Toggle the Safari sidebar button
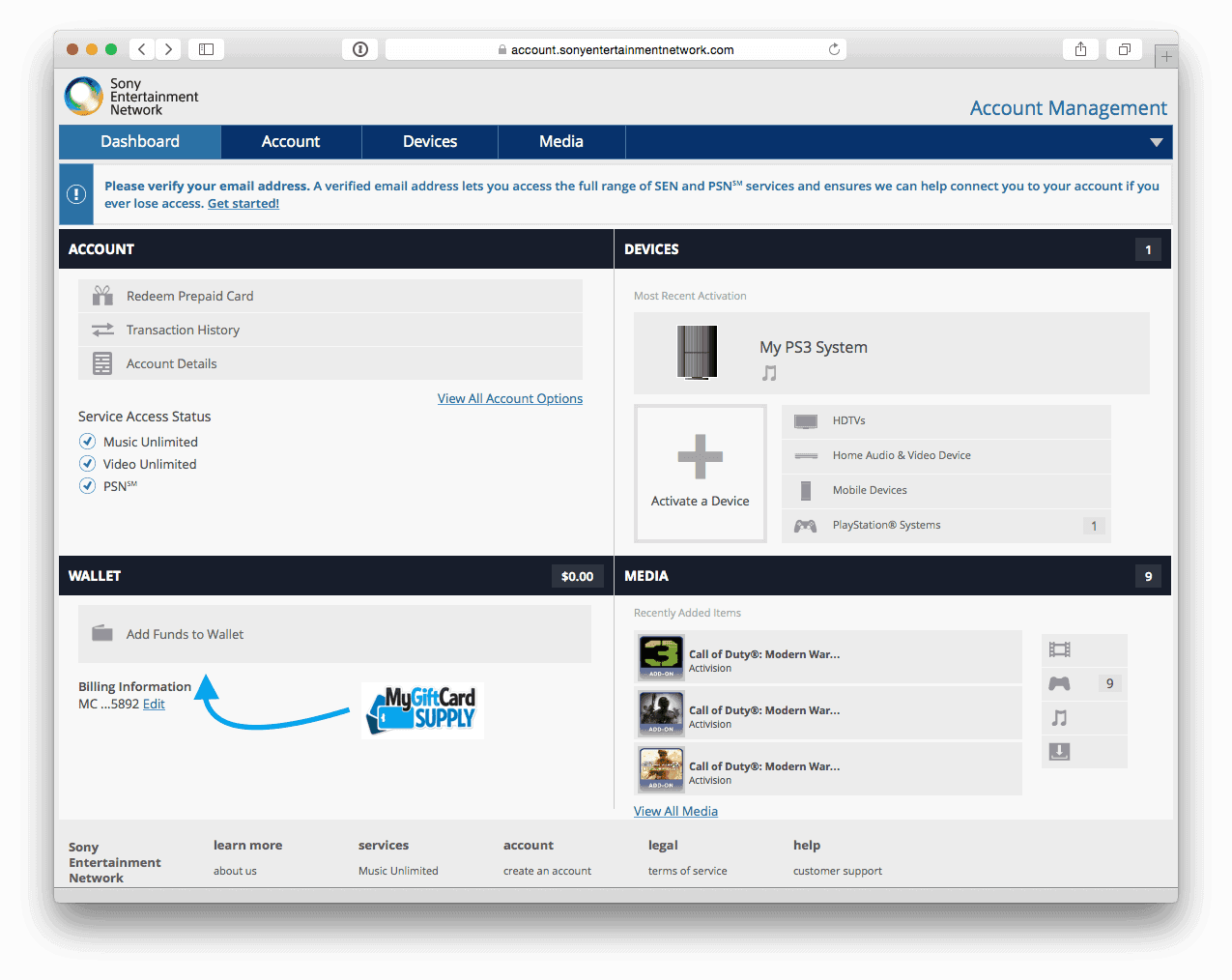The width and height of the screenshot is (1232, 980). pyautogui.click(x=206, y=49)
